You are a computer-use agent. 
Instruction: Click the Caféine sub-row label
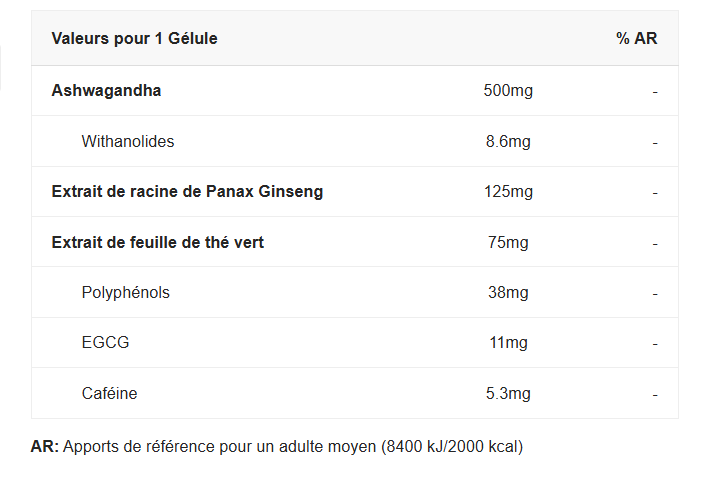click(110, 394)
